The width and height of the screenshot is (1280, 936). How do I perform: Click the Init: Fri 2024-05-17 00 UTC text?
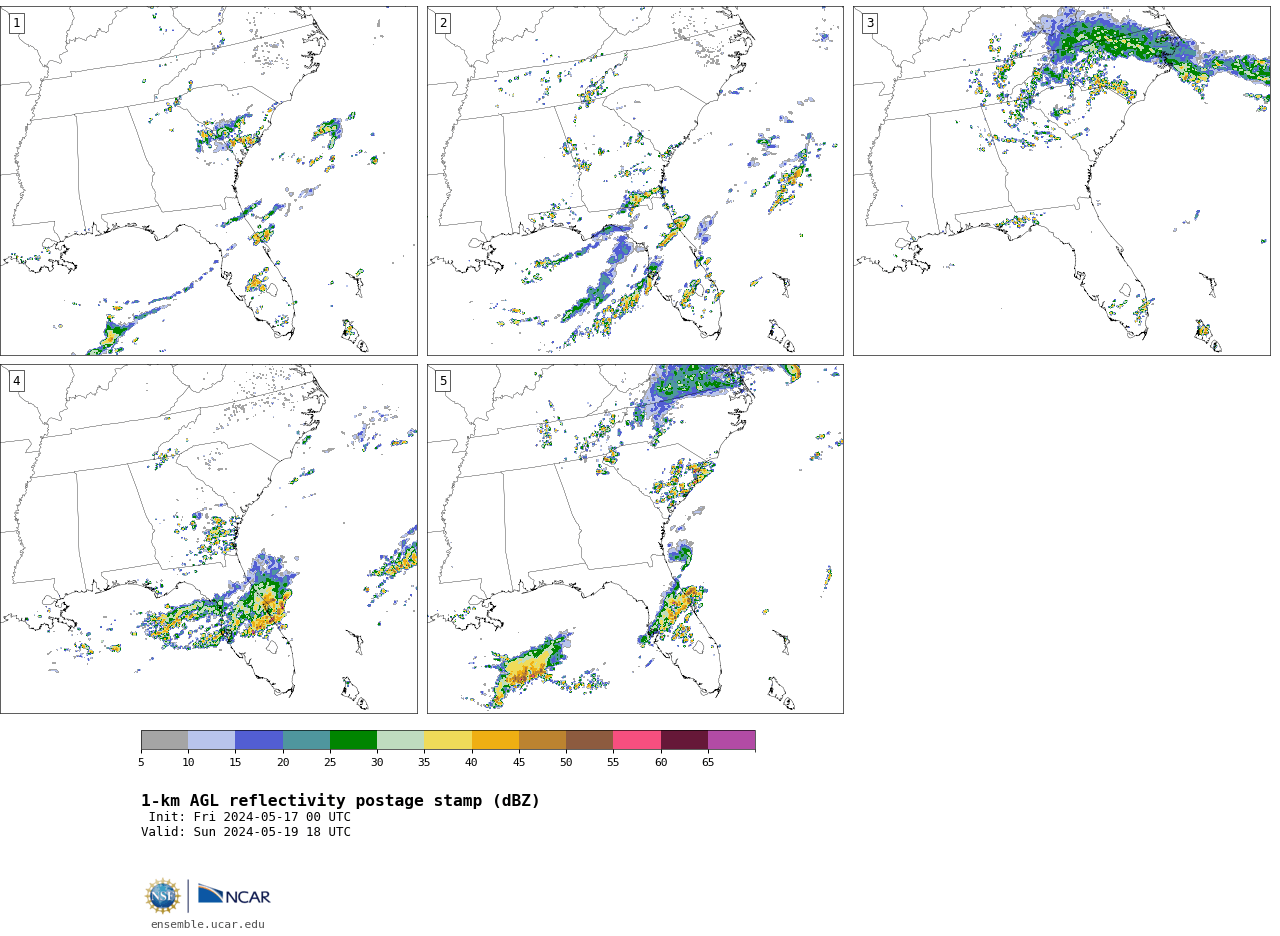[250, 817]
